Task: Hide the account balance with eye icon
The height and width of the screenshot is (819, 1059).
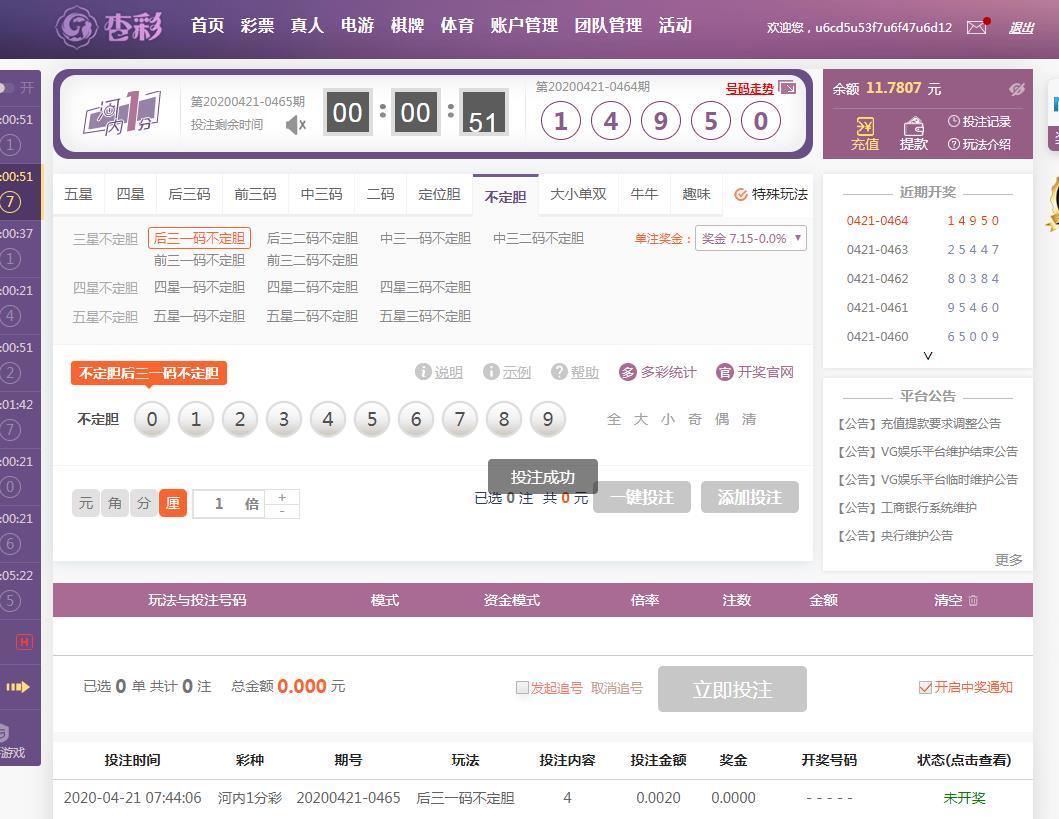Action: click(1016, 89)
